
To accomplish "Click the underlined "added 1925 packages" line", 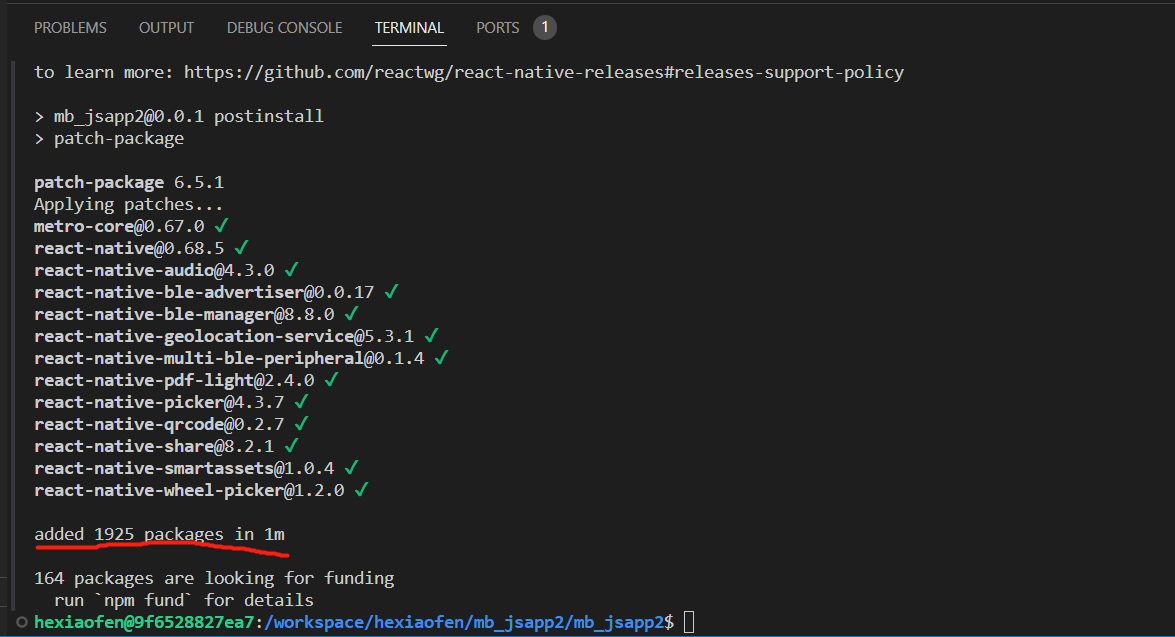I will click(x=159, y=534).
